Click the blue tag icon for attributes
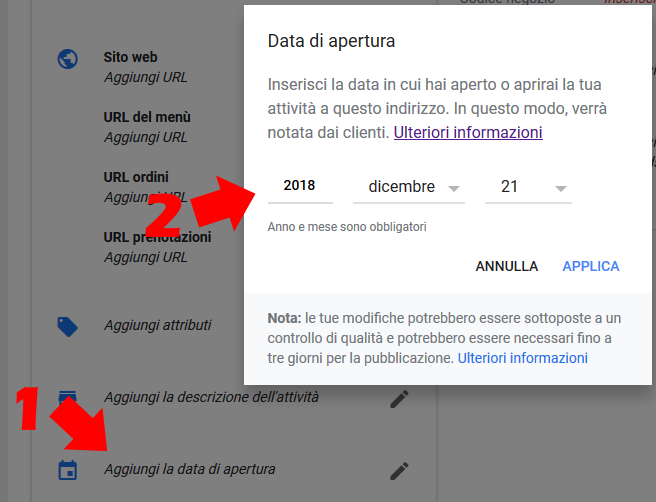 tap(67, 327)
